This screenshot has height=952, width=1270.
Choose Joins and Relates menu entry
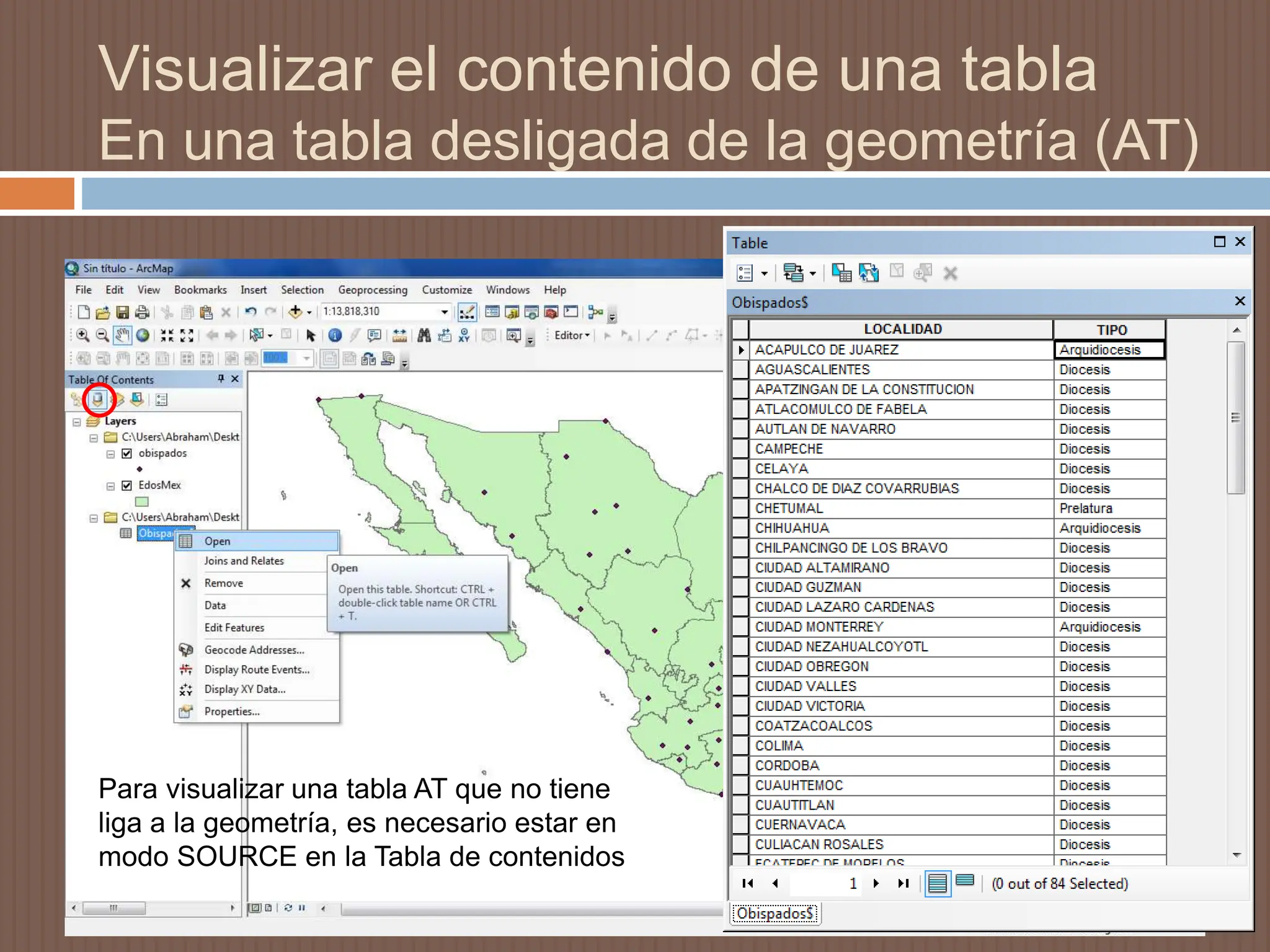pyautogui.click(x=244, y=561)
